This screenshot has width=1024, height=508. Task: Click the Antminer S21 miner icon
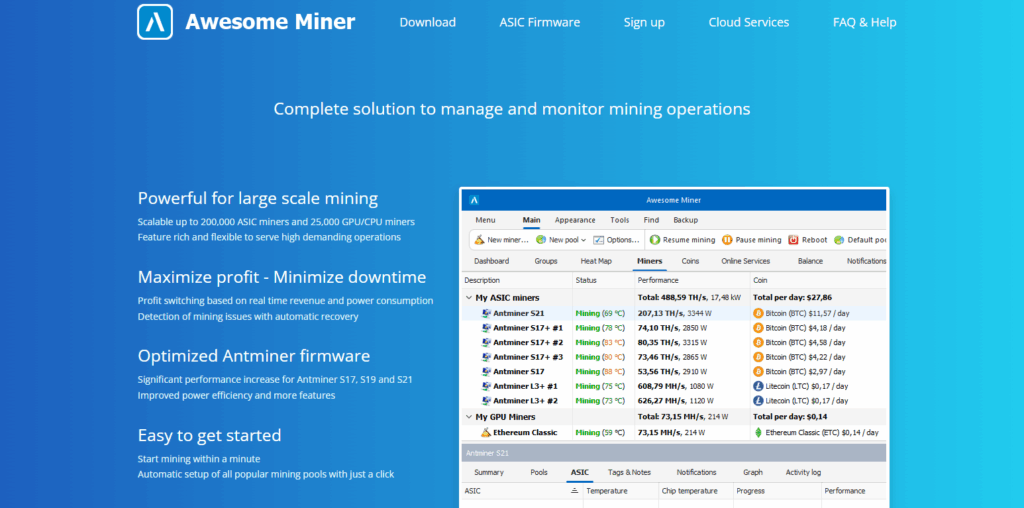point(486,313)
